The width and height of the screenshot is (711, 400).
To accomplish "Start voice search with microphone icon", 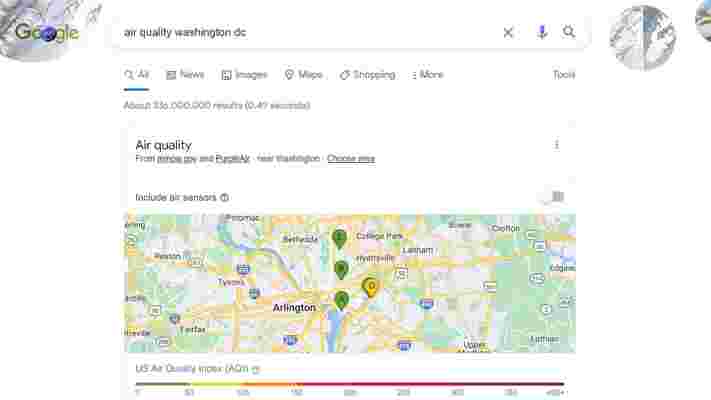I will point(542,32).
